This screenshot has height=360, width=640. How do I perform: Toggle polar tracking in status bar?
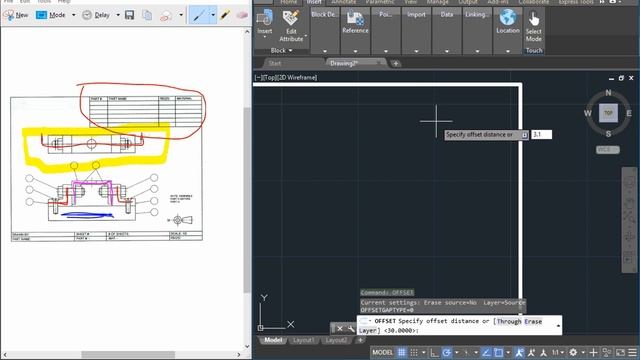pyautogui.click(x=447, y=352)
